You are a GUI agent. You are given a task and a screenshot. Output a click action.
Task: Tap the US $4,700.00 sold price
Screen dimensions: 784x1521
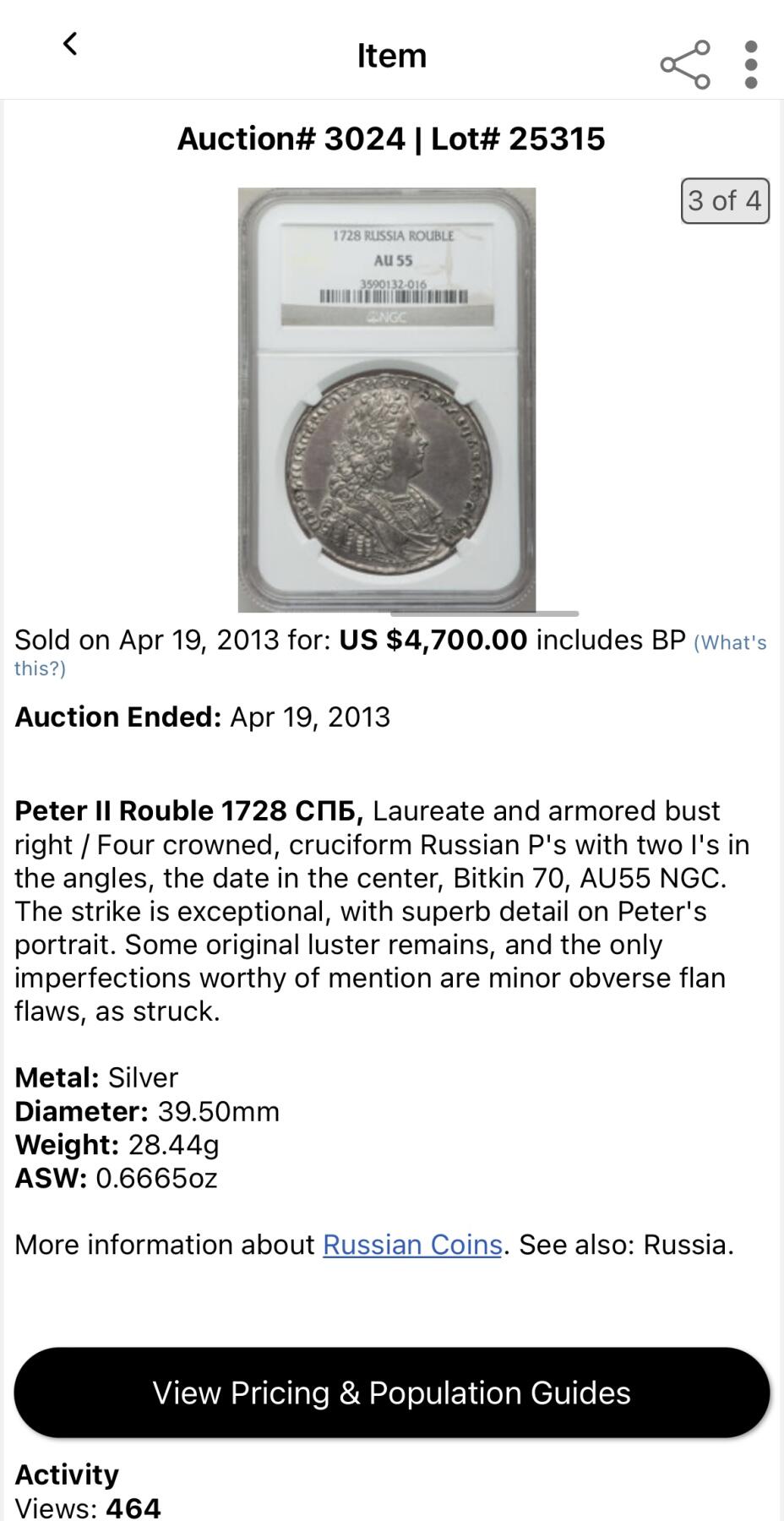click(x=433, y=640)
